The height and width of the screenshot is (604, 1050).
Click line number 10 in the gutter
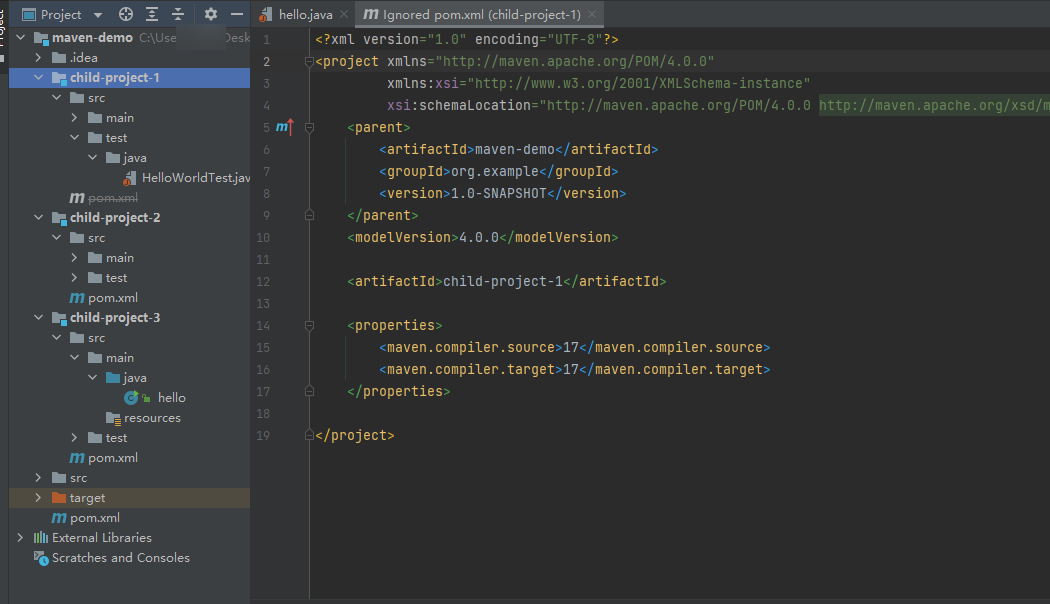pos(263,238)
